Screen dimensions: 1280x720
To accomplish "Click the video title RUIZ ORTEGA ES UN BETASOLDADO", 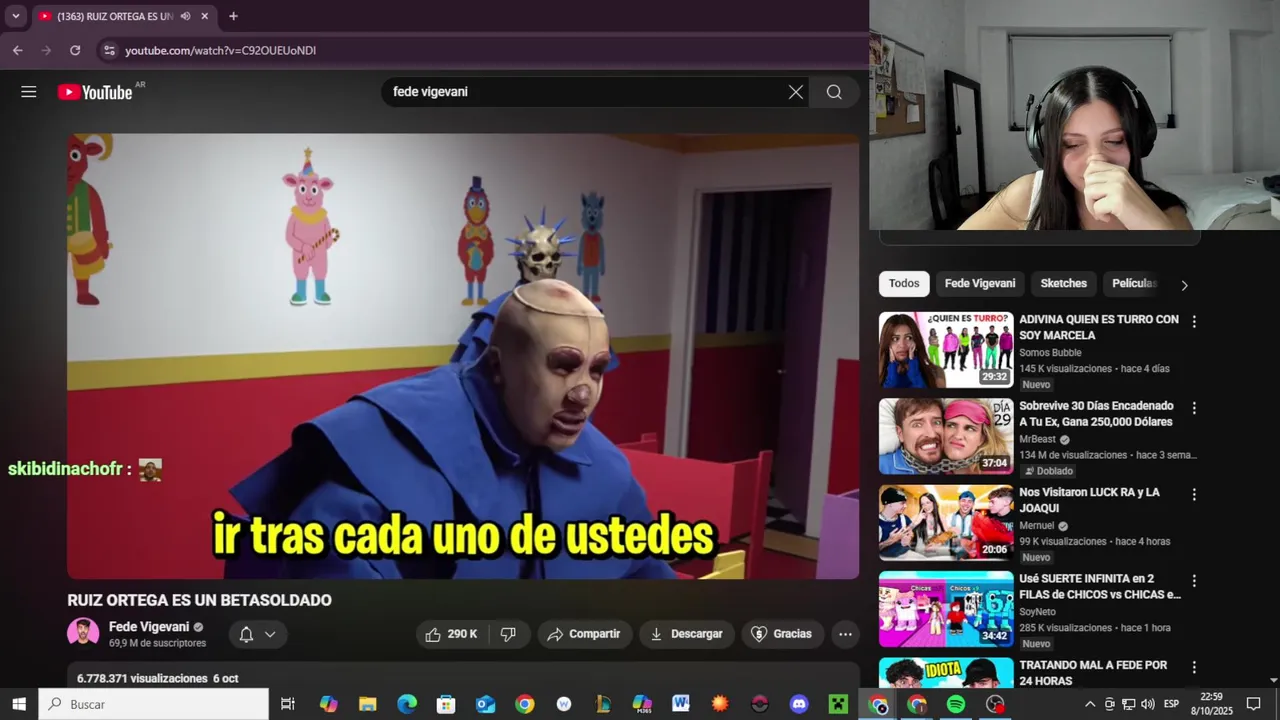I will pyautogui.click(x=199, y=600).
